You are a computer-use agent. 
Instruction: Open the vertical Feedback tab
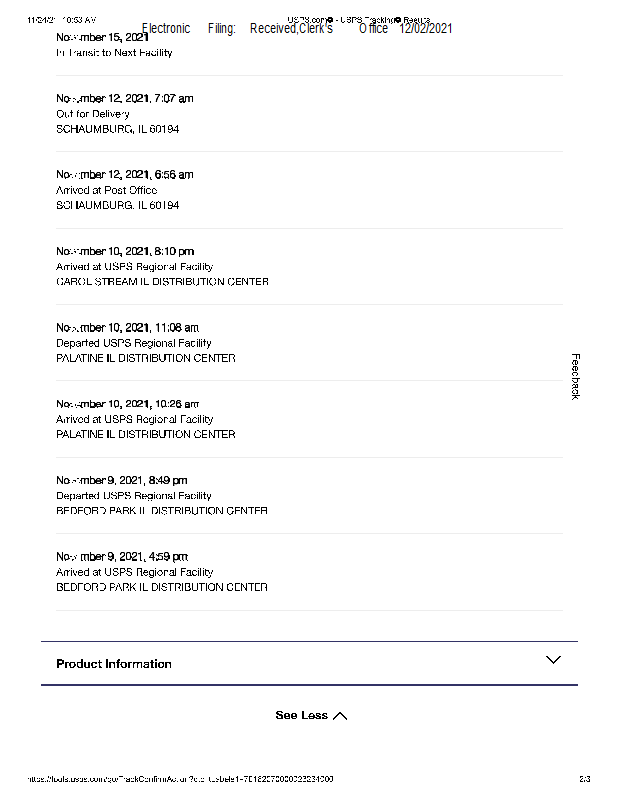tap(575, 376)
